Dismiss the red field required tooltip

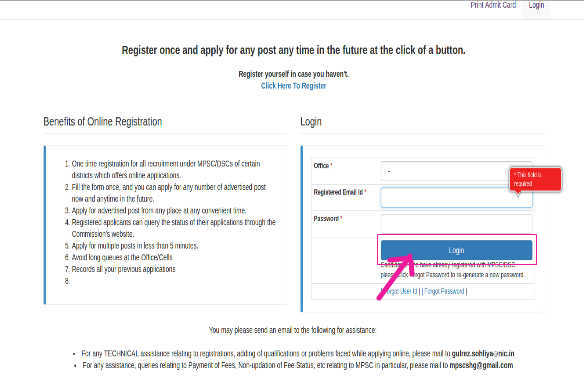point(535,179)
